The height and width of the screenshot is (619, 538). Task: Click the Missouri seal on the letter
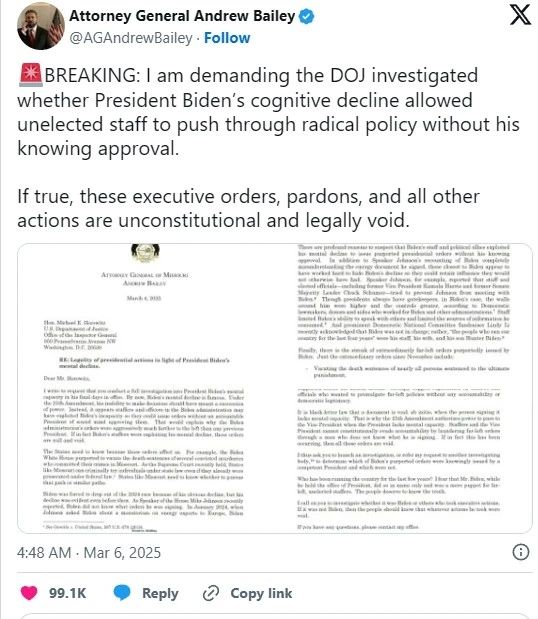tap(145, 253)
